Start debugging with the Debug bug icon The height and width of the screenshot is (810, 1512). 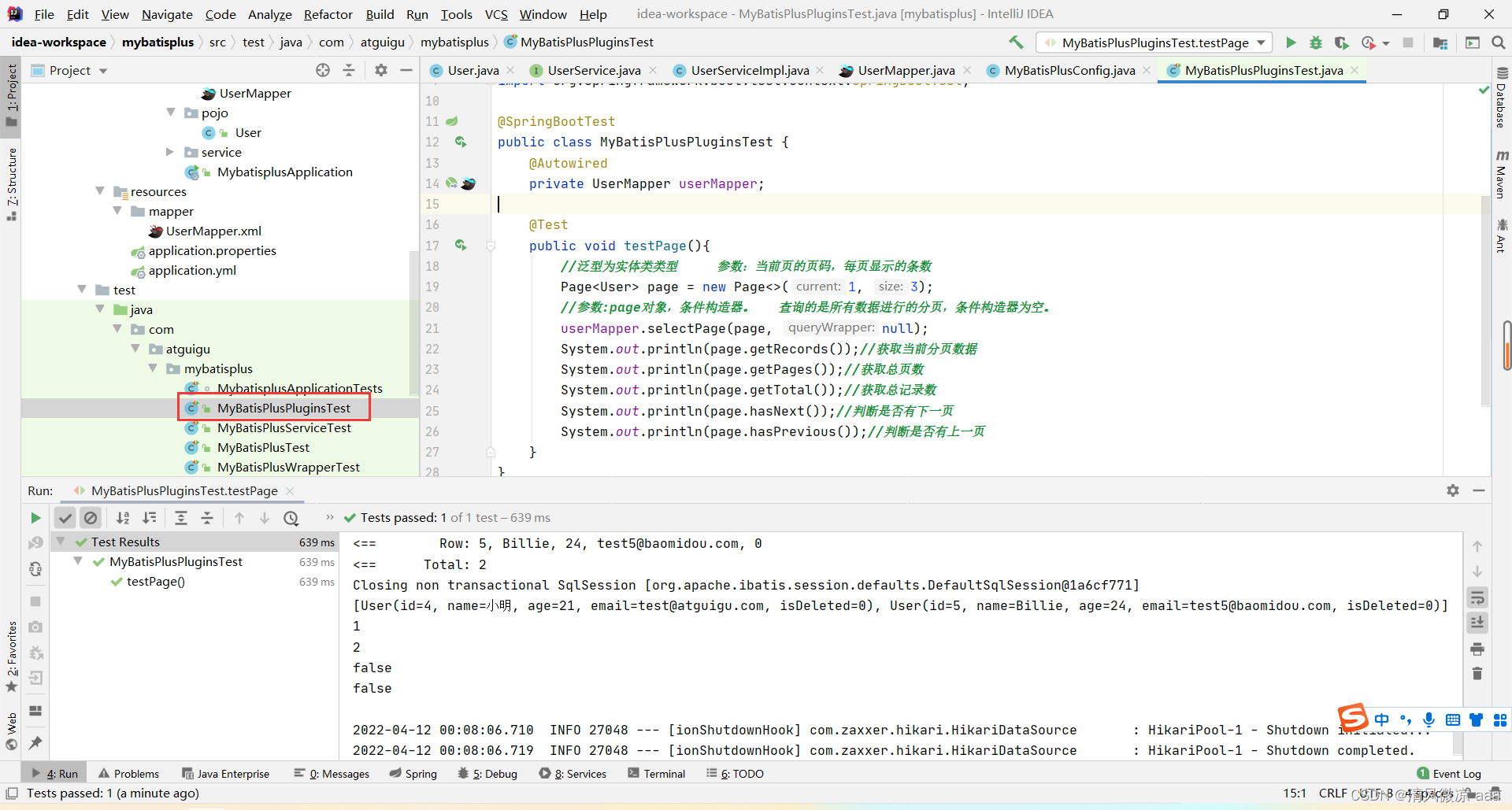pos(1316,43)
